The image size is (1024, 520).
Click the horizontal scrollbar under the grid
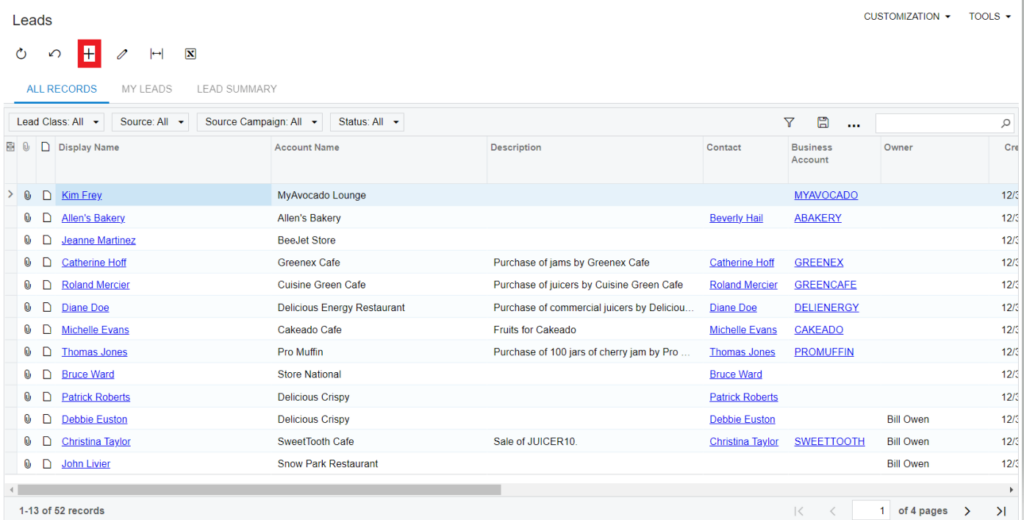coord(260,490)
